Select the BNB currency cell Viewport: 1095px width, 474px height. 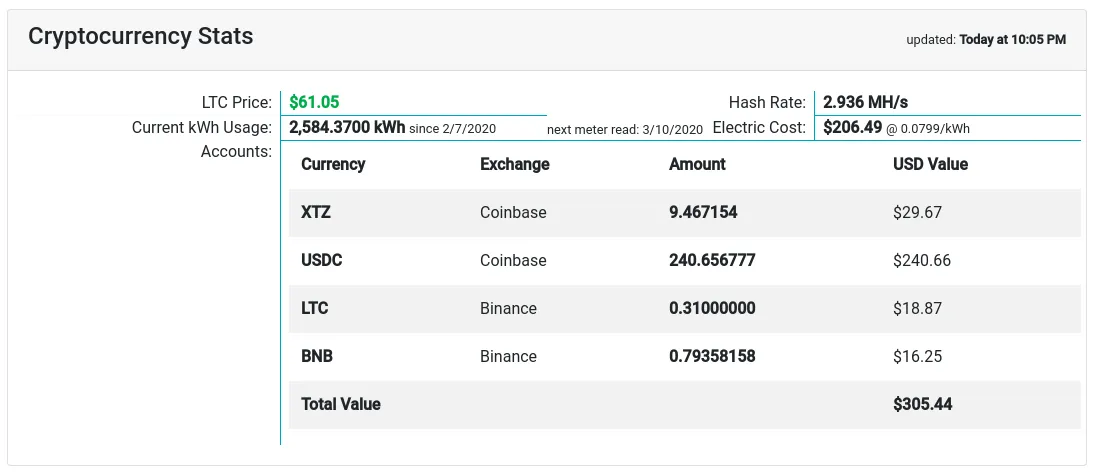click(317, 356)
